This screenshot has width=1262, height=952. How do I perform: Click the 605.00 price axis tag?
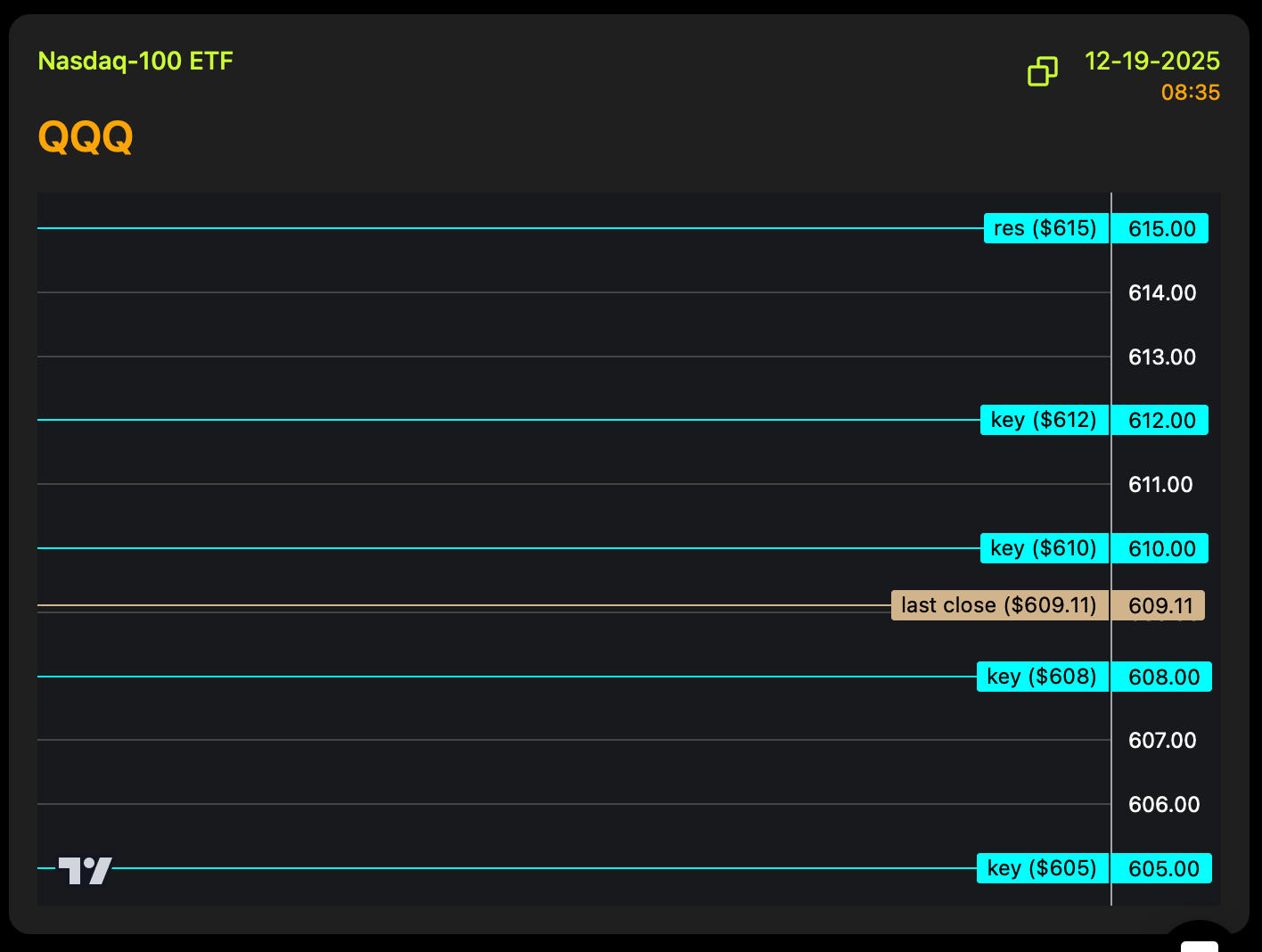pos(1163,868)
